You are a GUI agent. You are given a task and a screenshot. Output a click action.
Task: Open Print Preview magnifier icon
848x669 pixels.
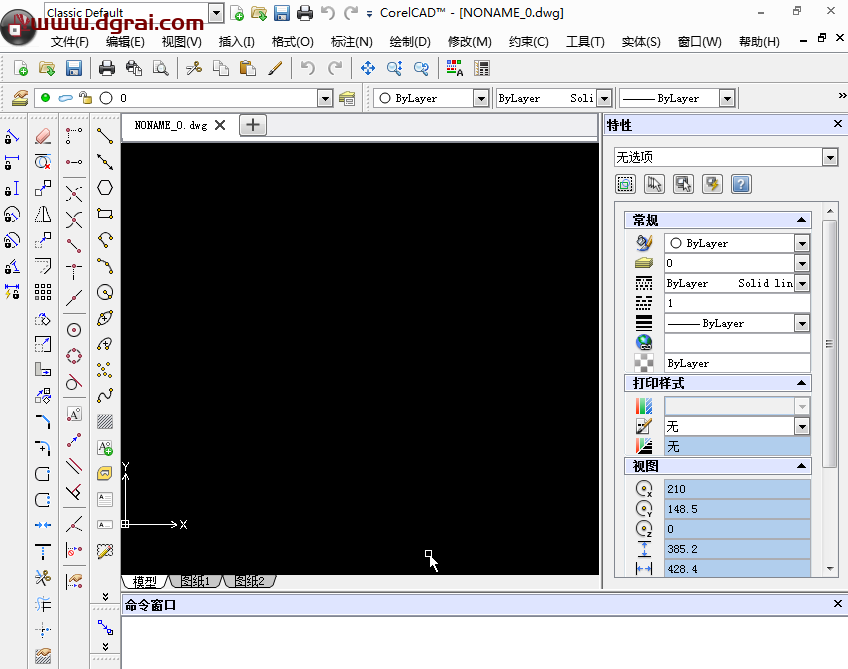[161, 68]
